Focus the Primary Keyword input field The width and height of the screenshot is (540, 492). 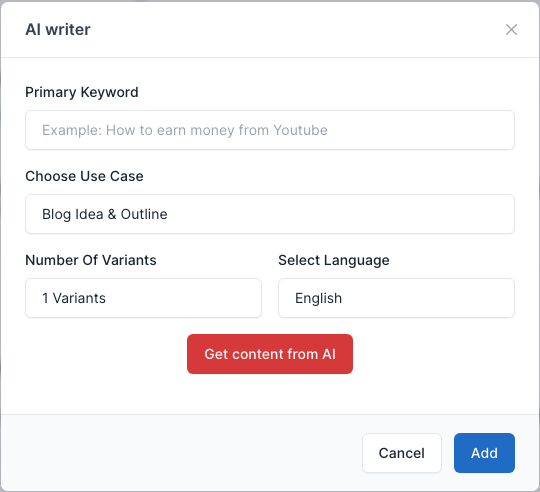click(x=270, y=130)
